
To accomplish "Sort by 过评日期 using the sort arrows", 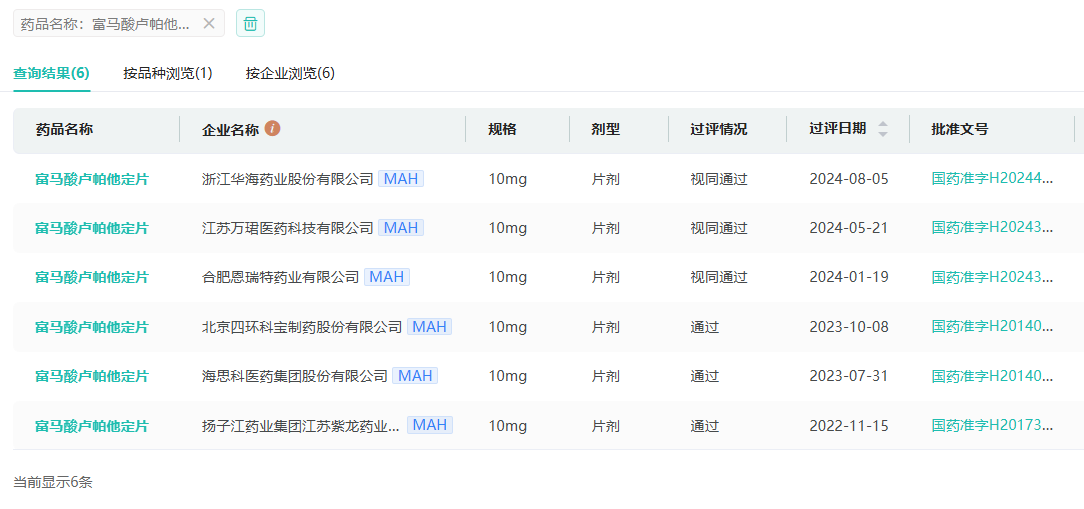I will (x=883, y=129).
